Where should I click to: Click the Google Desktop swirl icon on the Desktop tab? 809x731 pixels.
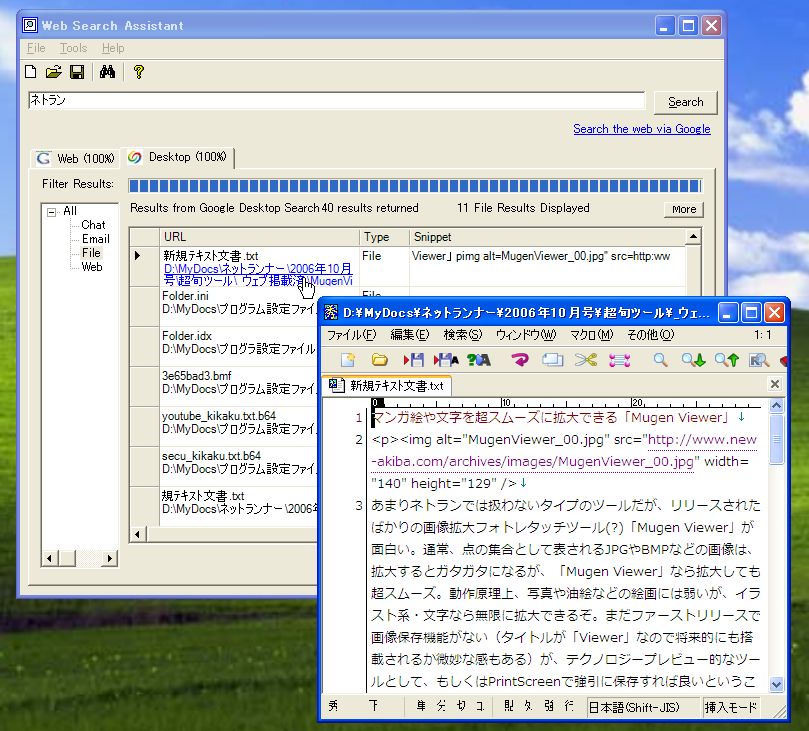(x=135, y=157)
